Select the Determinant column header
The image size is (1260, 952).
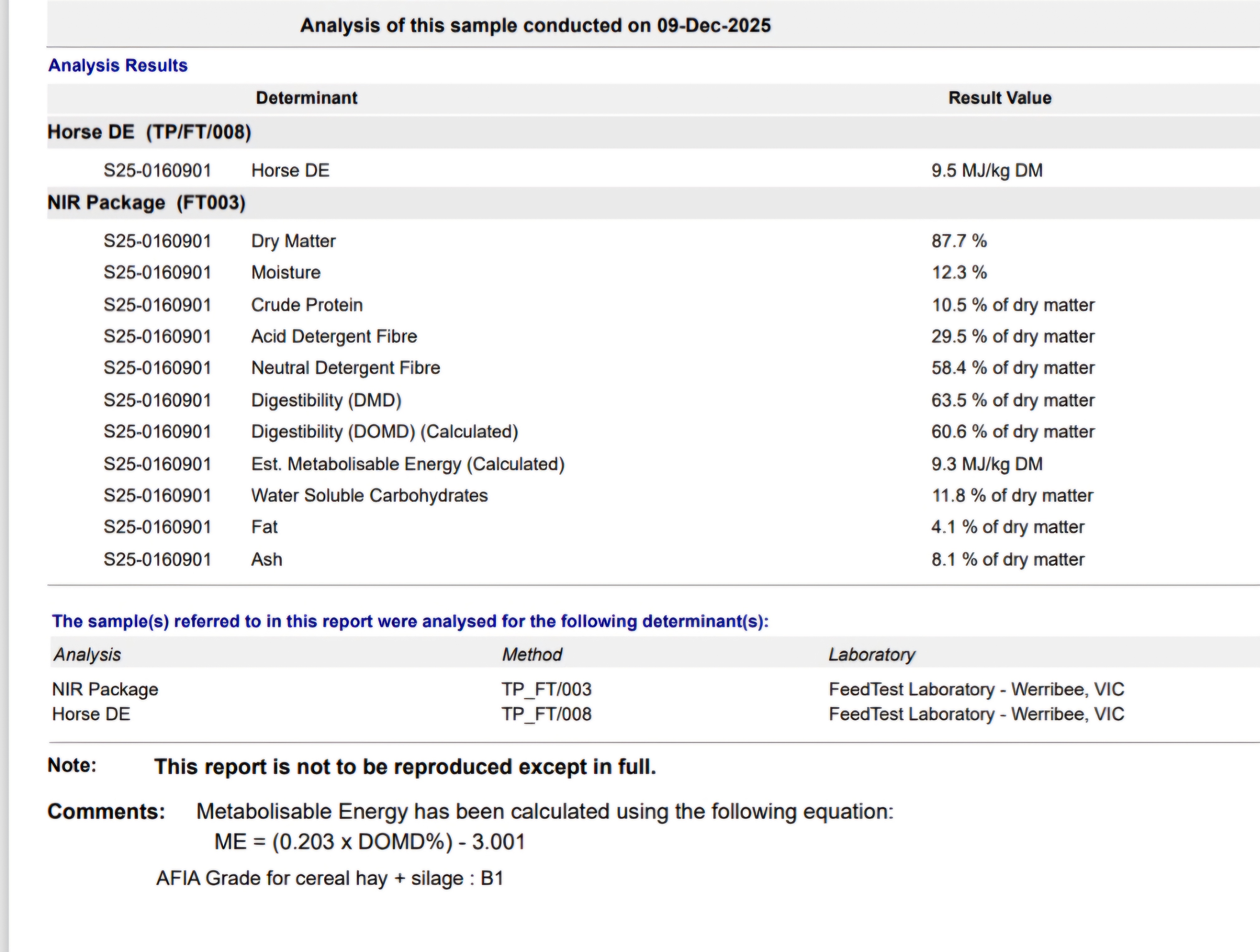click(x=307, y=98)
